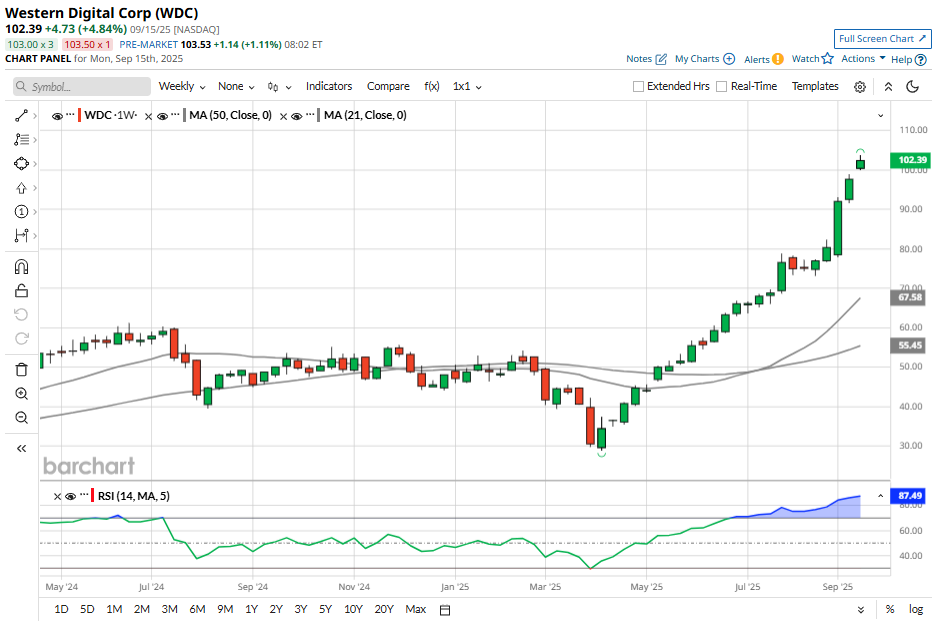Open the Weekly period dropdown
The width and height of the screenshot is (943, 638).
point(182,86)
